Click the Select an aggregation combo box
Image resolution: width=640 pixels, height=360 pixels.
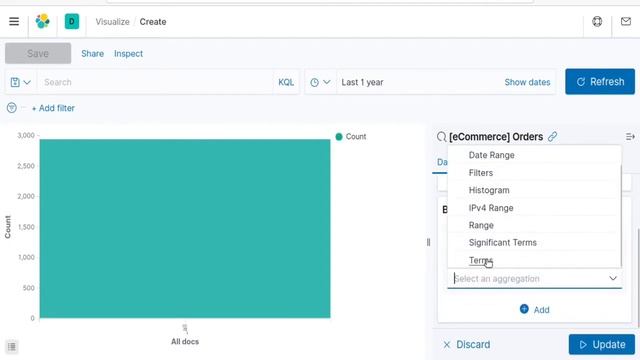(535, 278)
